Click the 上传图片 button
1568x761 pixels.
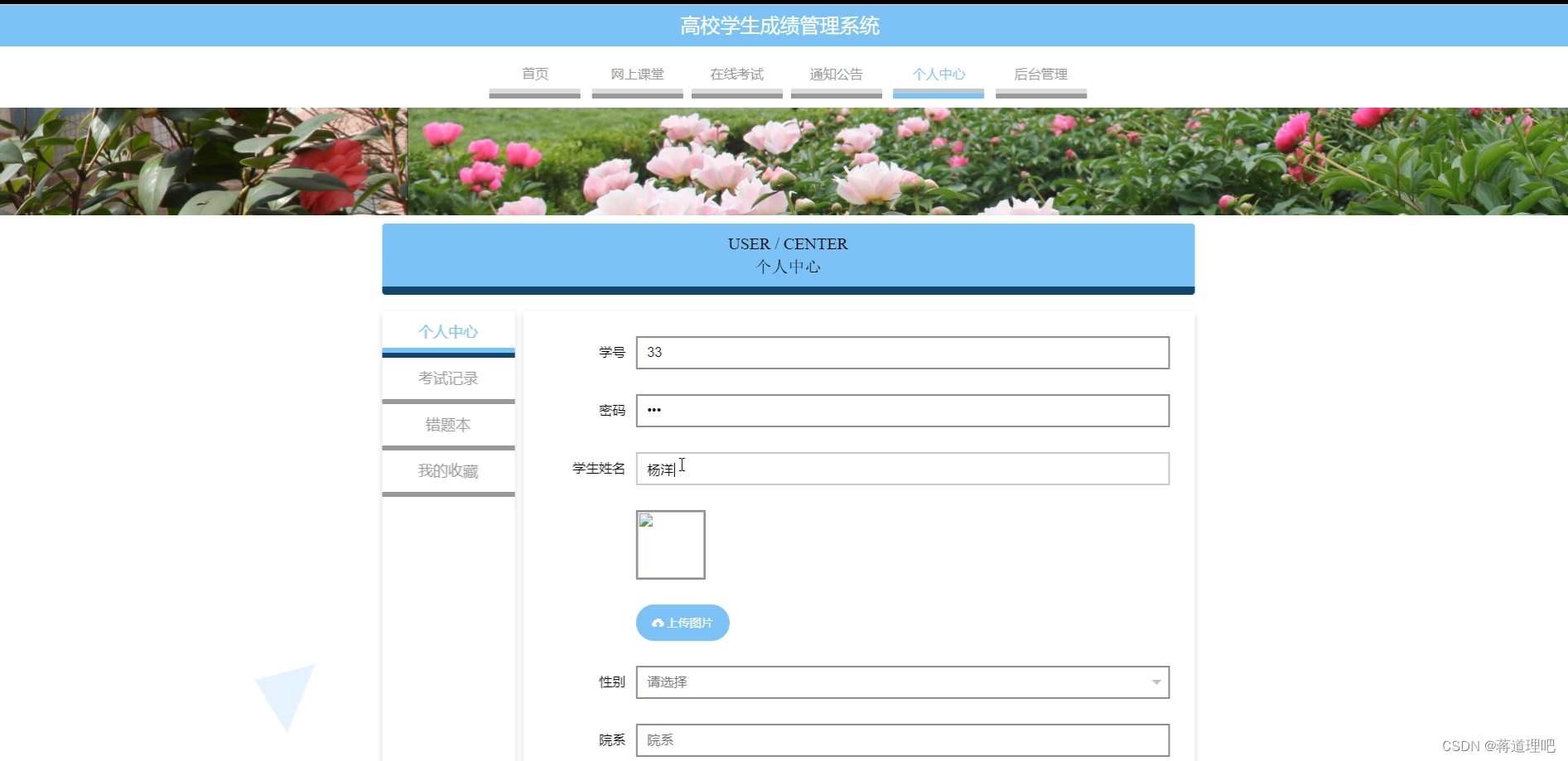click(x=682, y=623)
